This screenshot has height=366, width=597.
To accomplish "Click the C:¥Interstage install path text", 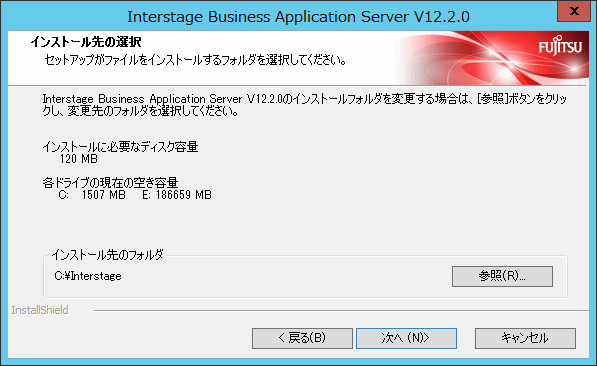I will [88, 276].
